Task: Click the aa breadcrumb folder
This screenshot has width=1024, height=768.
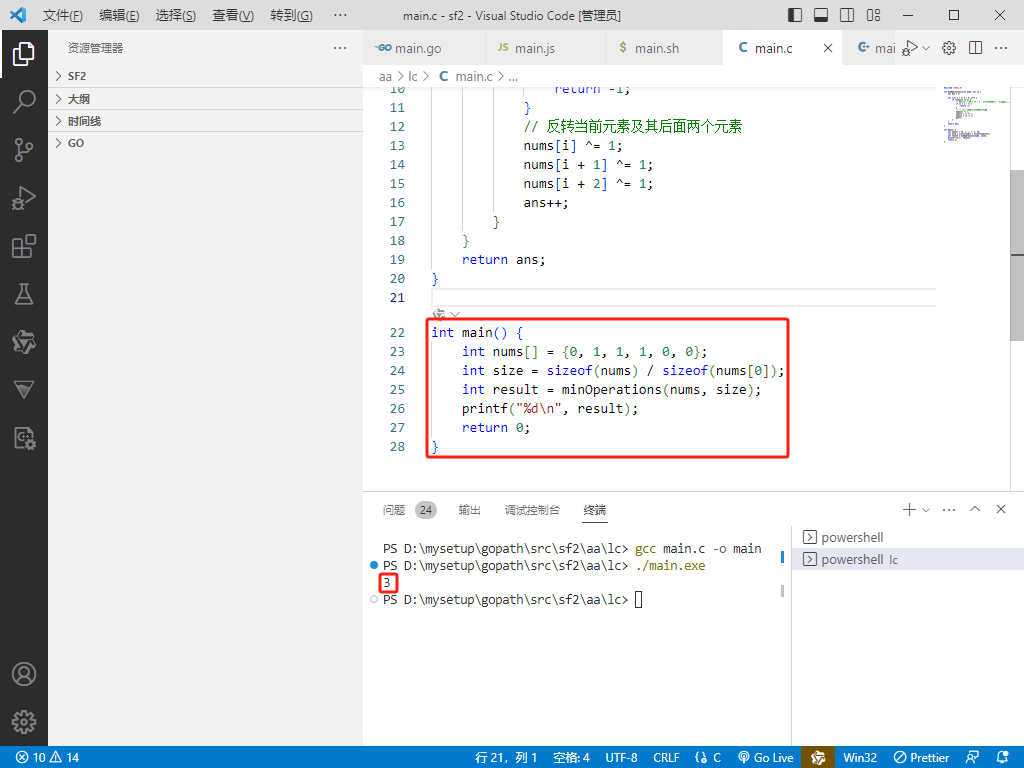Action: coord(385,76)
